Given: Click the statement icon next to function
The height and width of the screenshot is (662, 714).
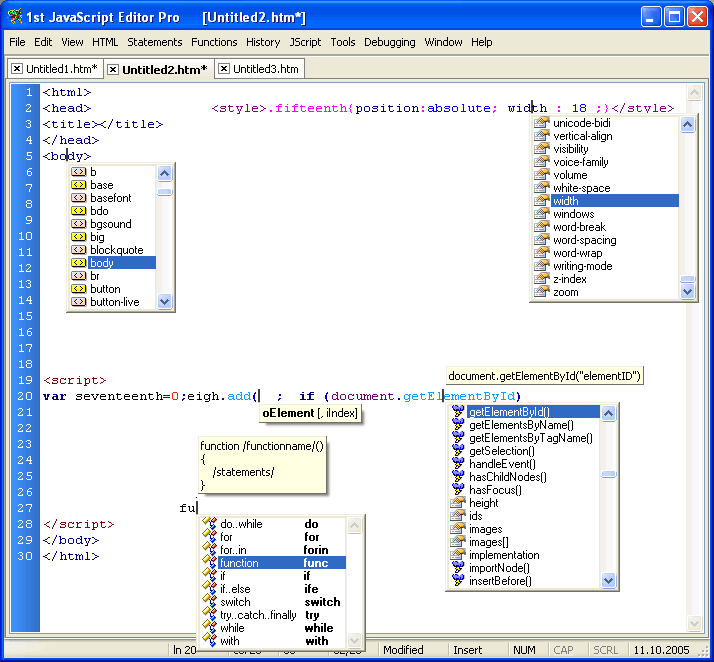Looking at the screenshot, I should click(209, 562).
